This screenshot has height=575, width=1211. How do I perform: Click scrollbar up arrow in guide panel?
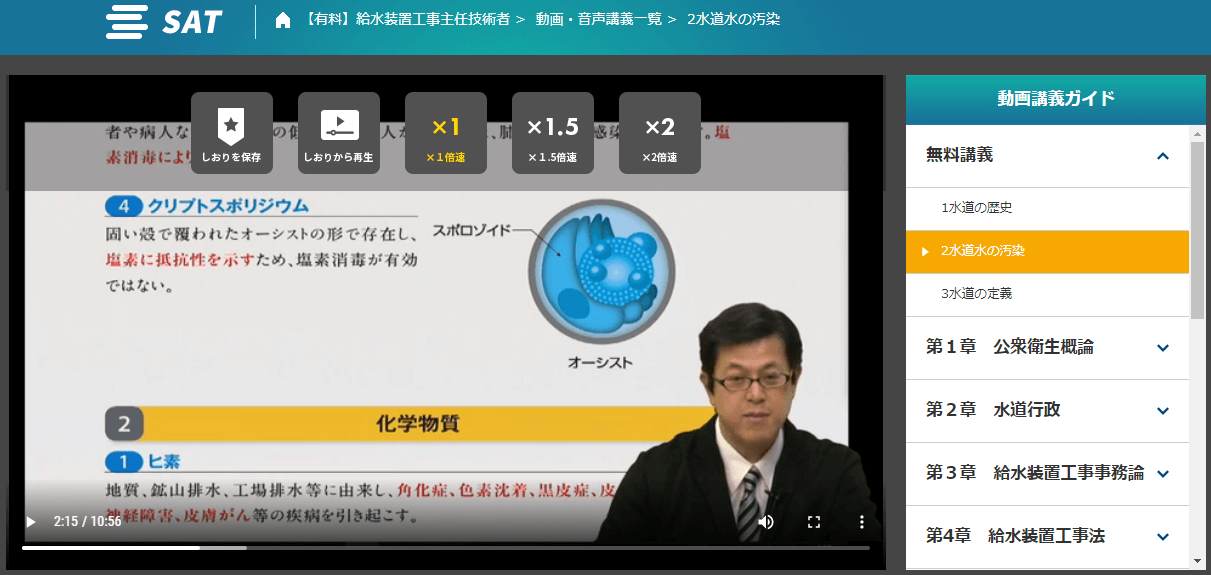click(1197, 133)
